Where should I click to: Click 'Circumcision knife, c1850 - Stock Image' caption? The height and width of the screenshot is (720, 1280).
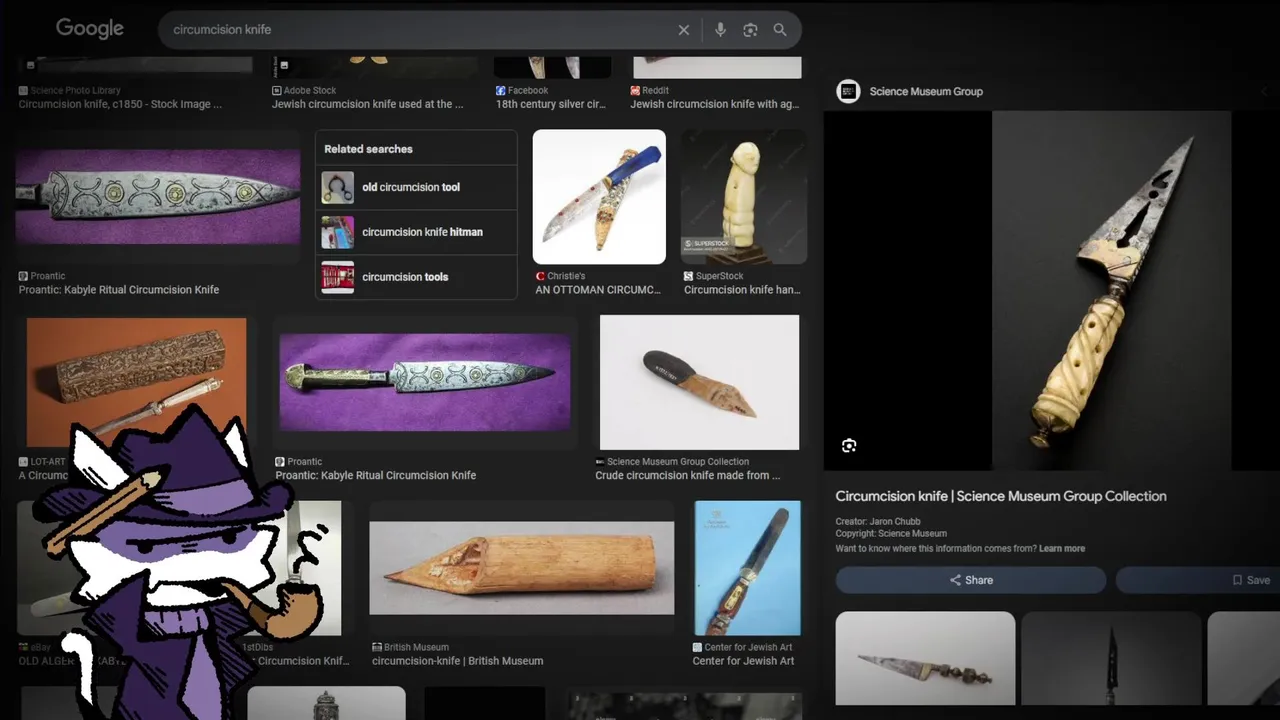pos(120,104)
